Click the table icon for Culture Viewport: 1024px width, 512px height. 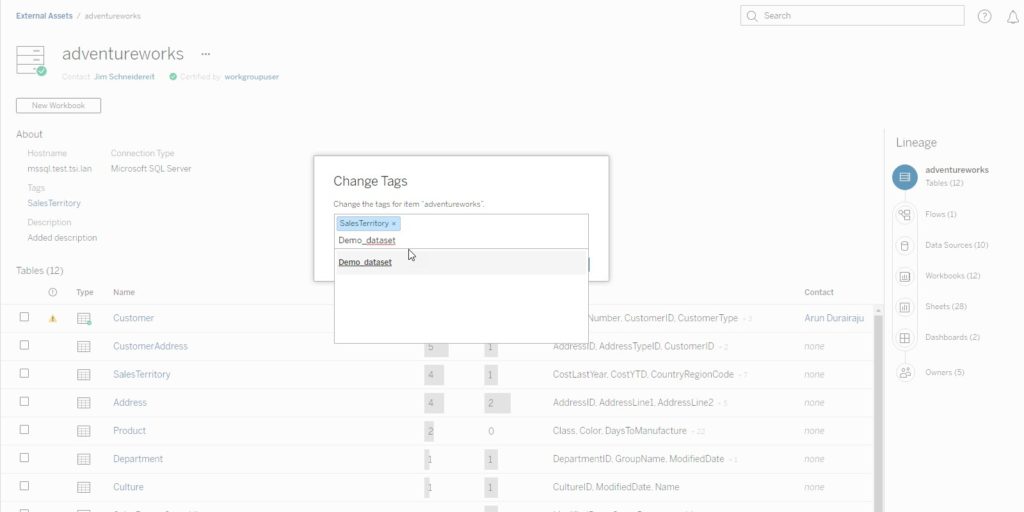(84, 487)
